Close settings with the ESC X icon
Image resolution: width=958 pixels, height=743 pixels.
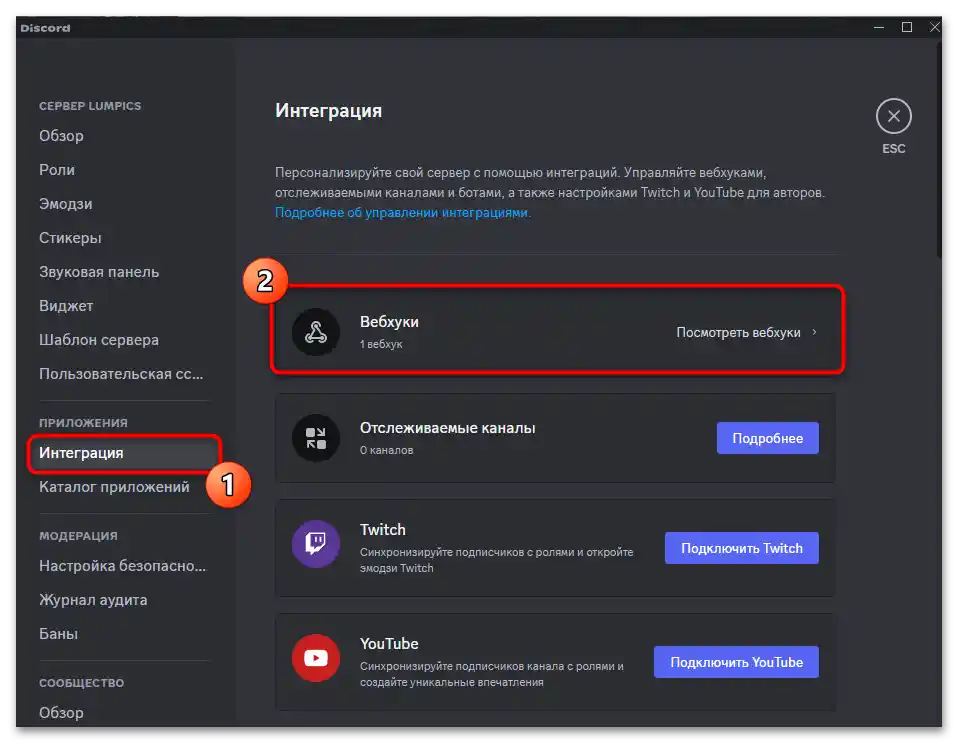coord(893,117)
